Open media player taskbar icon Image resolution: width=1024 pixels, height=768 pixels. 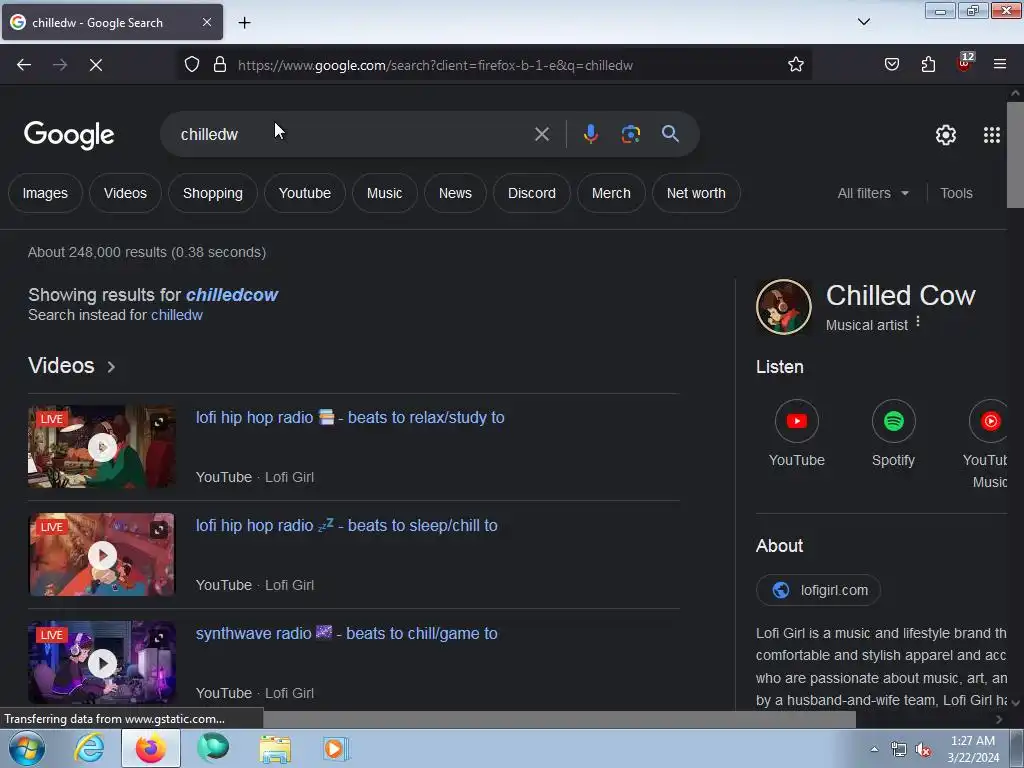336,749
